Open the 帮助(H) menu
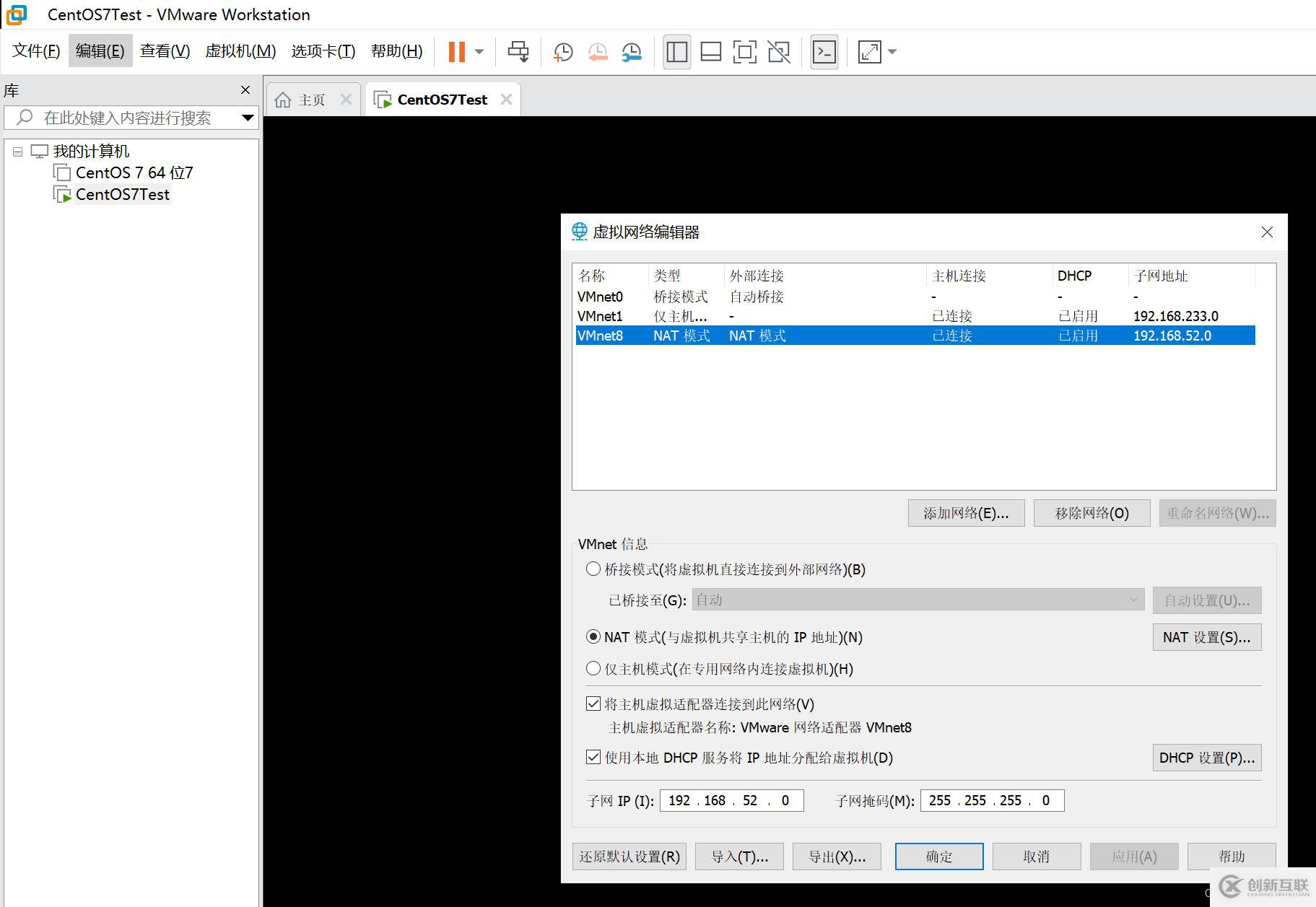 click(397, 51)
